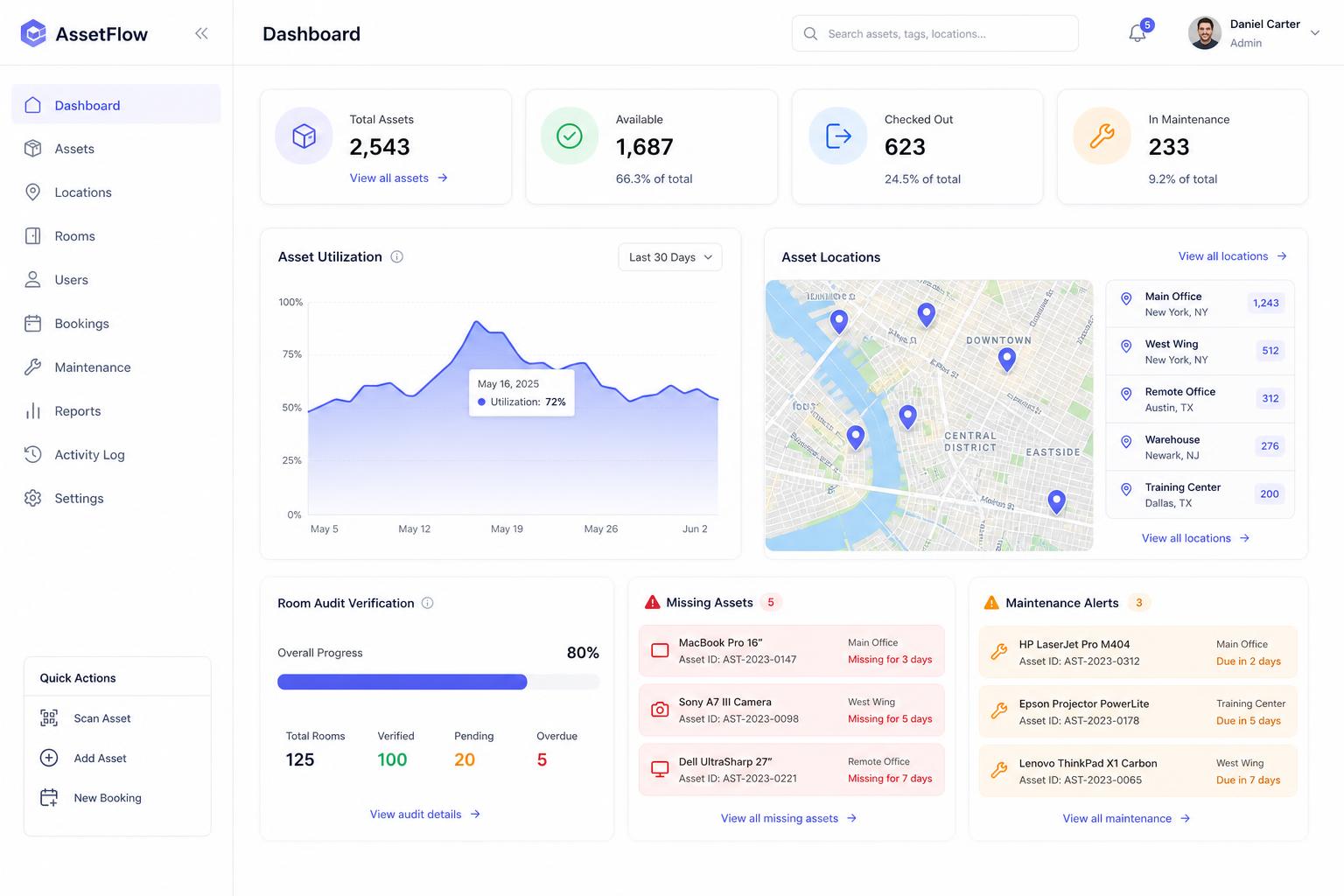Click the Activity Log history icon

(32, 454)
